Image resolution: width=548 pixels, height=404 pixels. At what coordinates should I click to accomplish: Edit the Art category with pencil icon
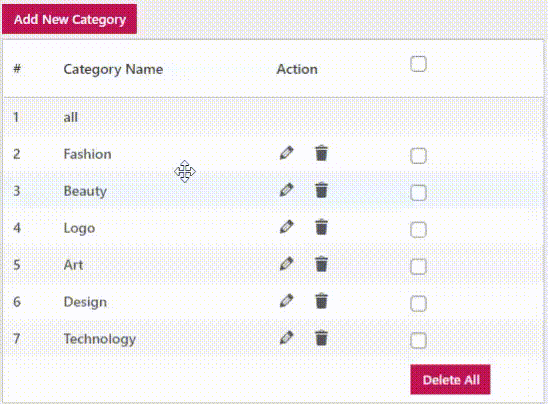[x=287, y=264]
